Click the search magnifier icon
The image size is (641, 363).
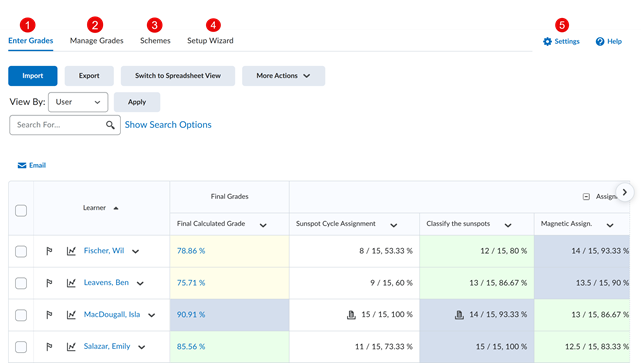tap(110, 125)
